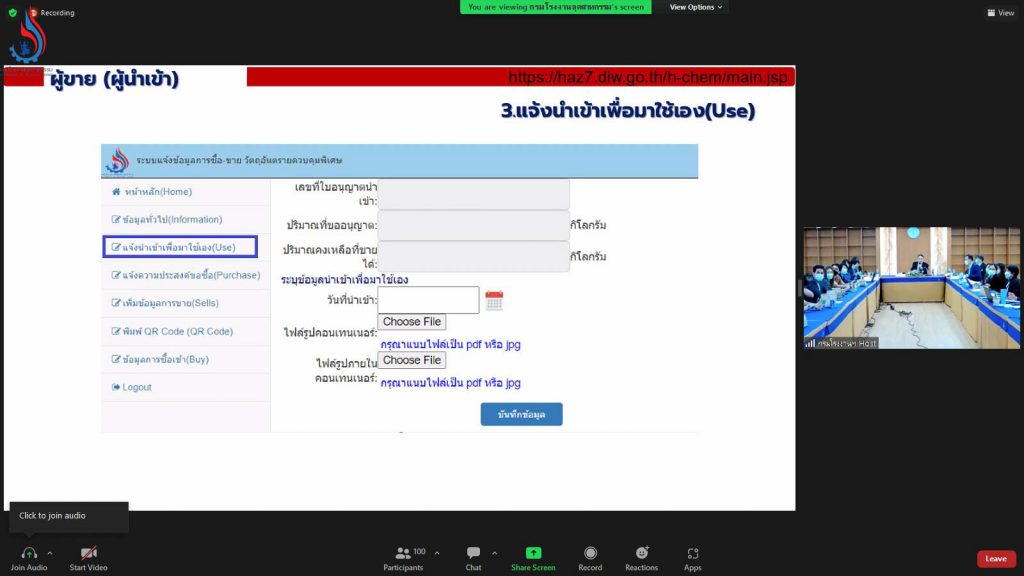
Task: Expand the arrow next to Chat
Action: pos(494,551)
